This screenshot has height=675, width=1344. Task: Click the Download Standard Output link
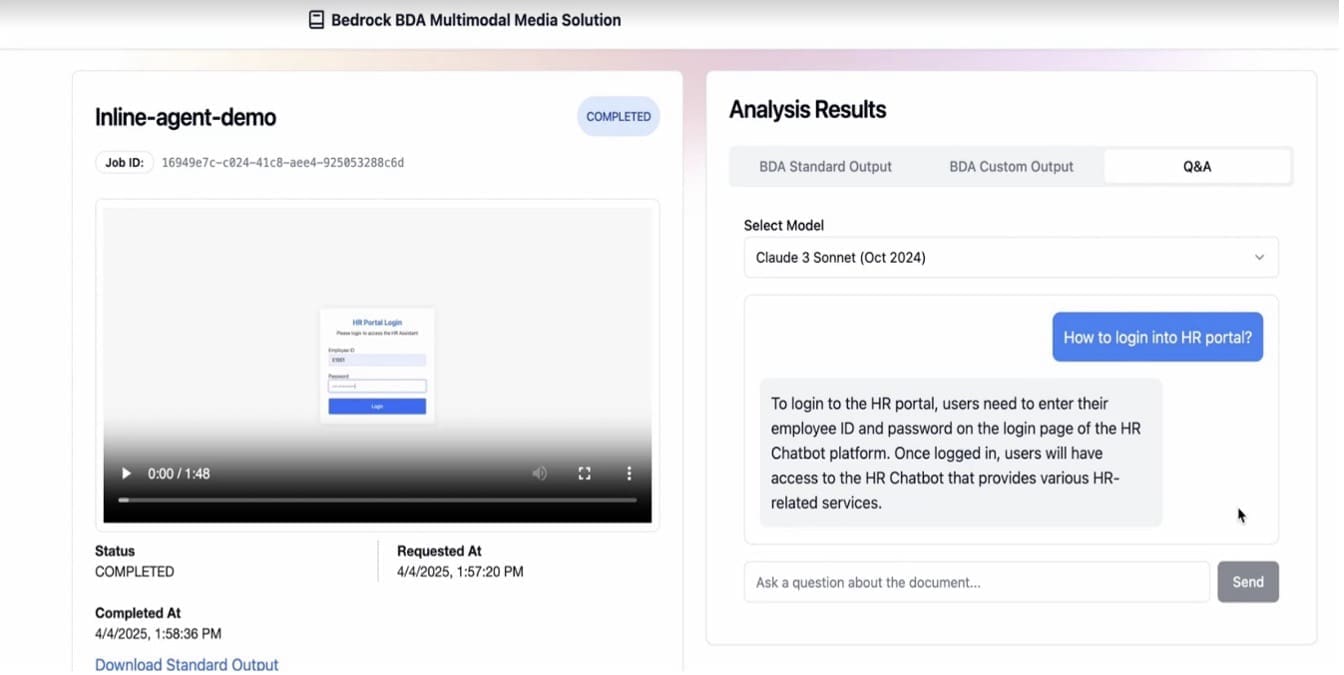[x=187, y=664]
